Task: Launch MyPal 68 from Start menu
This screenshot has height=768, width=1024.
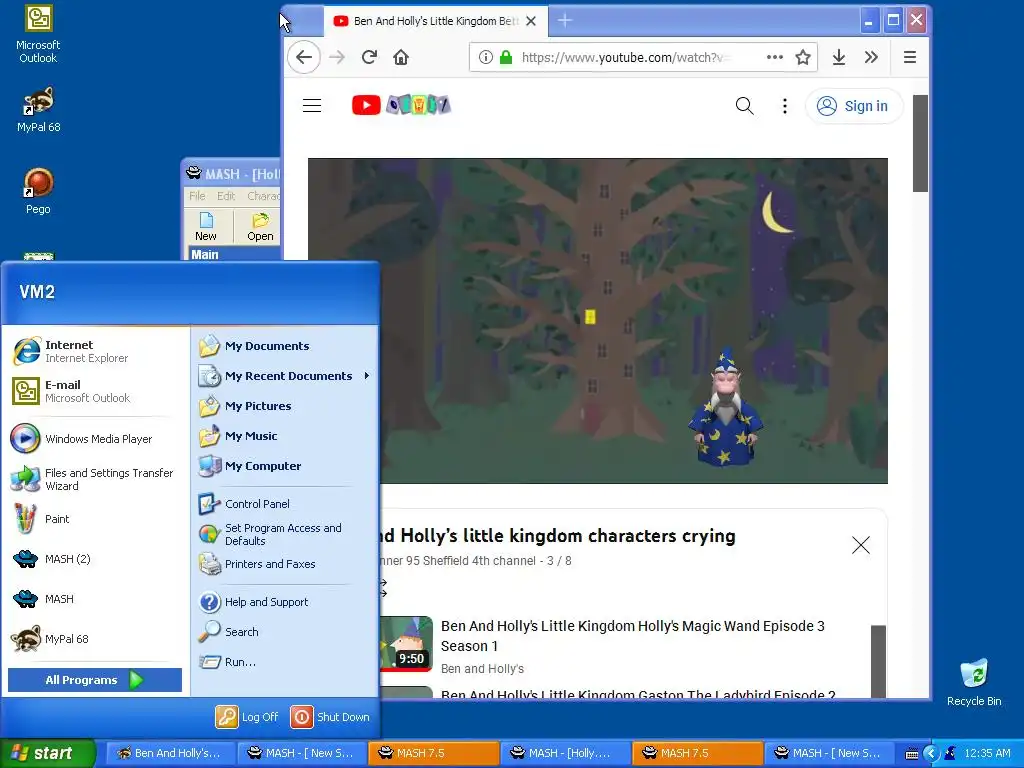Action: [x=97, y=639]
